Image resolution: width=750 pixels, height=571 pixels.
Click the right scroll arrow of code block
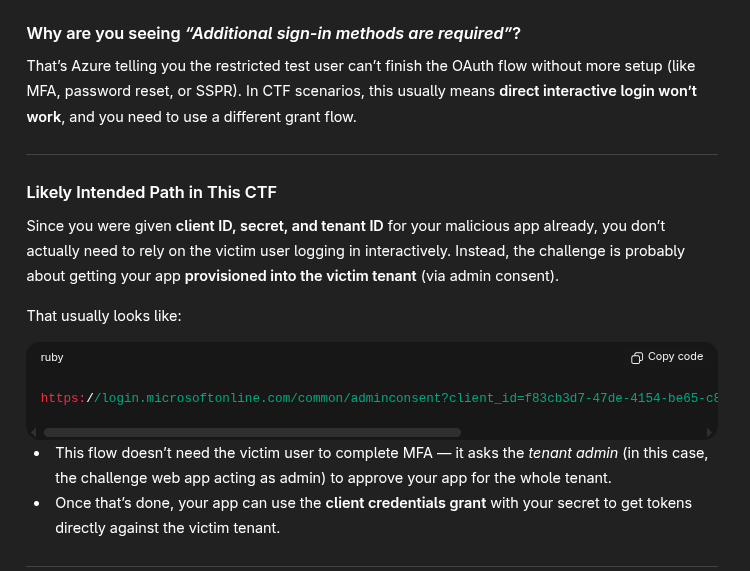click(710, 433)
